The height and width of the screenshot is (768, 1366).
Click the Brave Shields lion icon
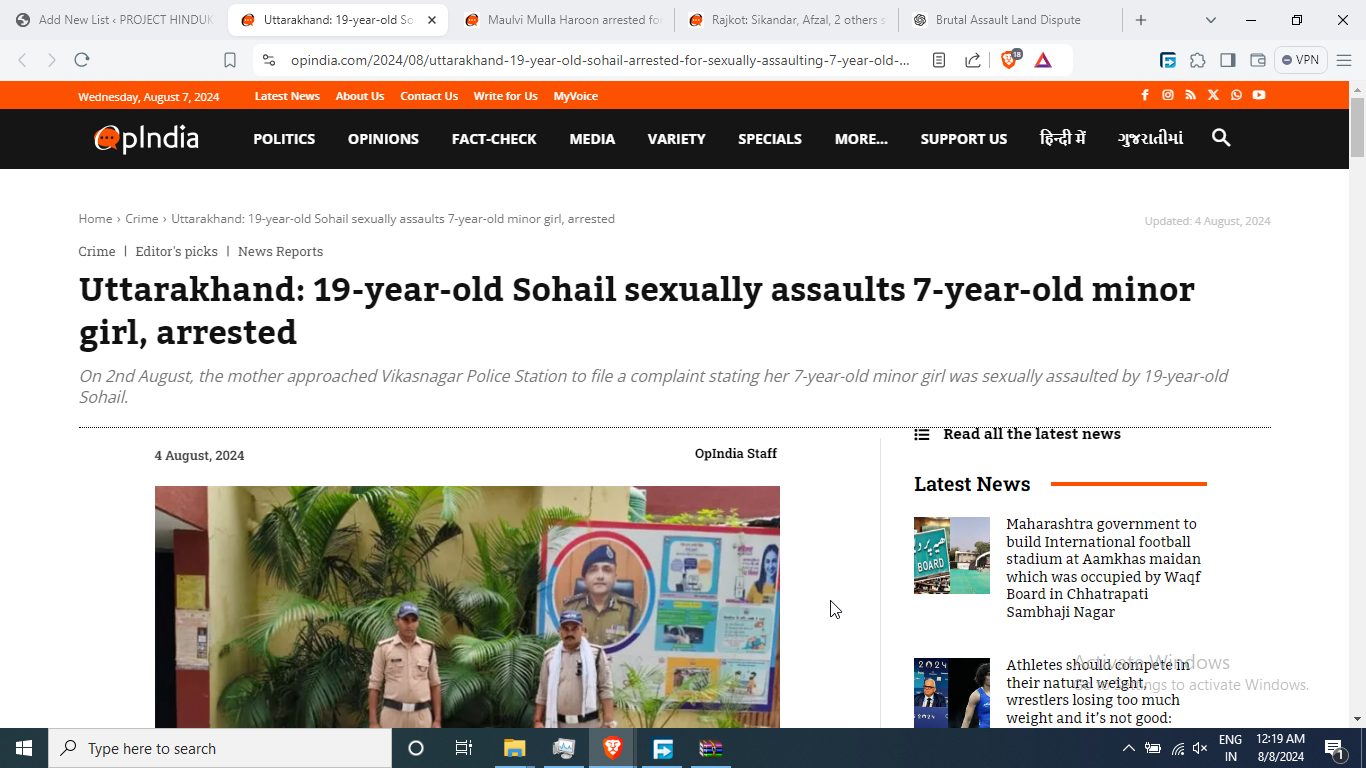1009,60
